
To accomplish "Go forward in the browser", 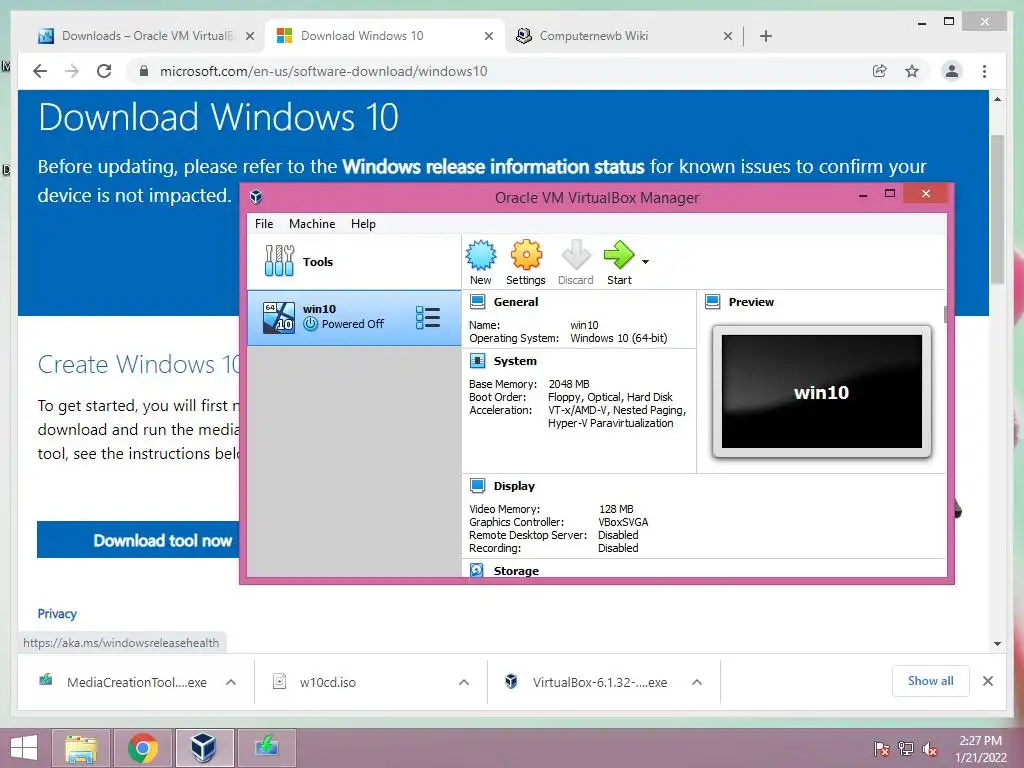I will 72,71.
